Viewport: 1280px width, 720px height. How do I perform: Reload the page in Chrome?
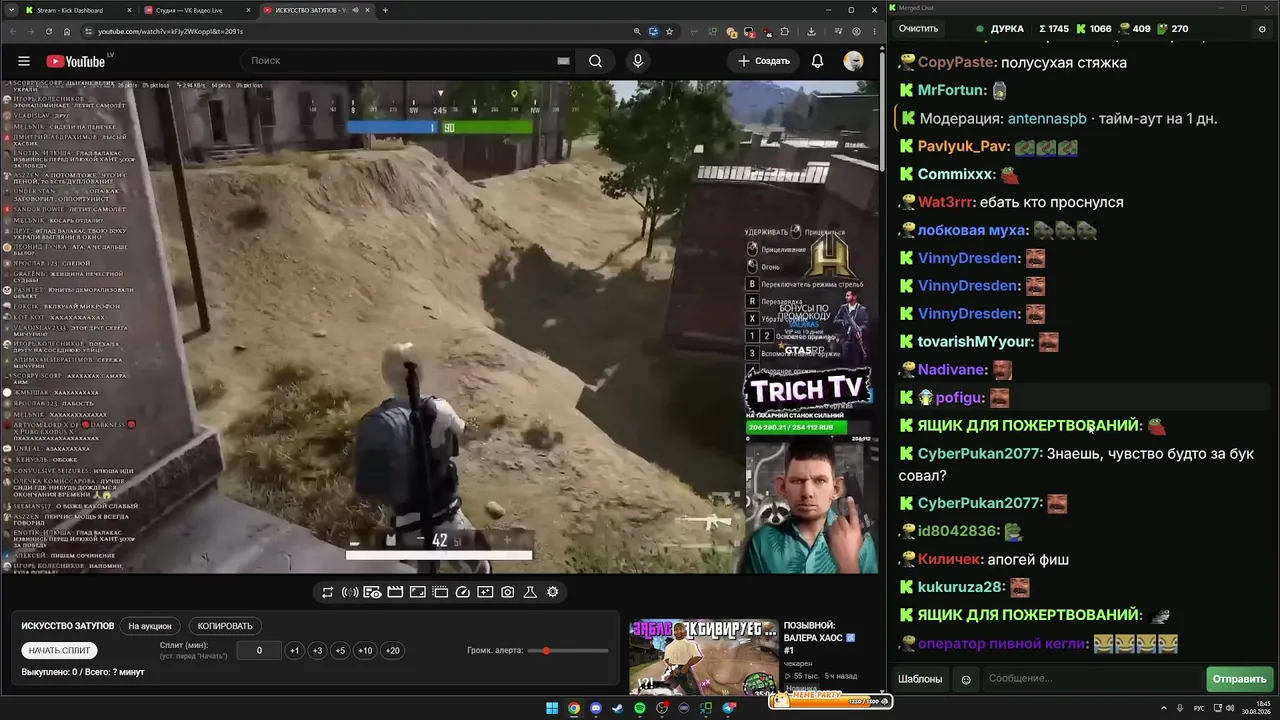tap(48, 31)
